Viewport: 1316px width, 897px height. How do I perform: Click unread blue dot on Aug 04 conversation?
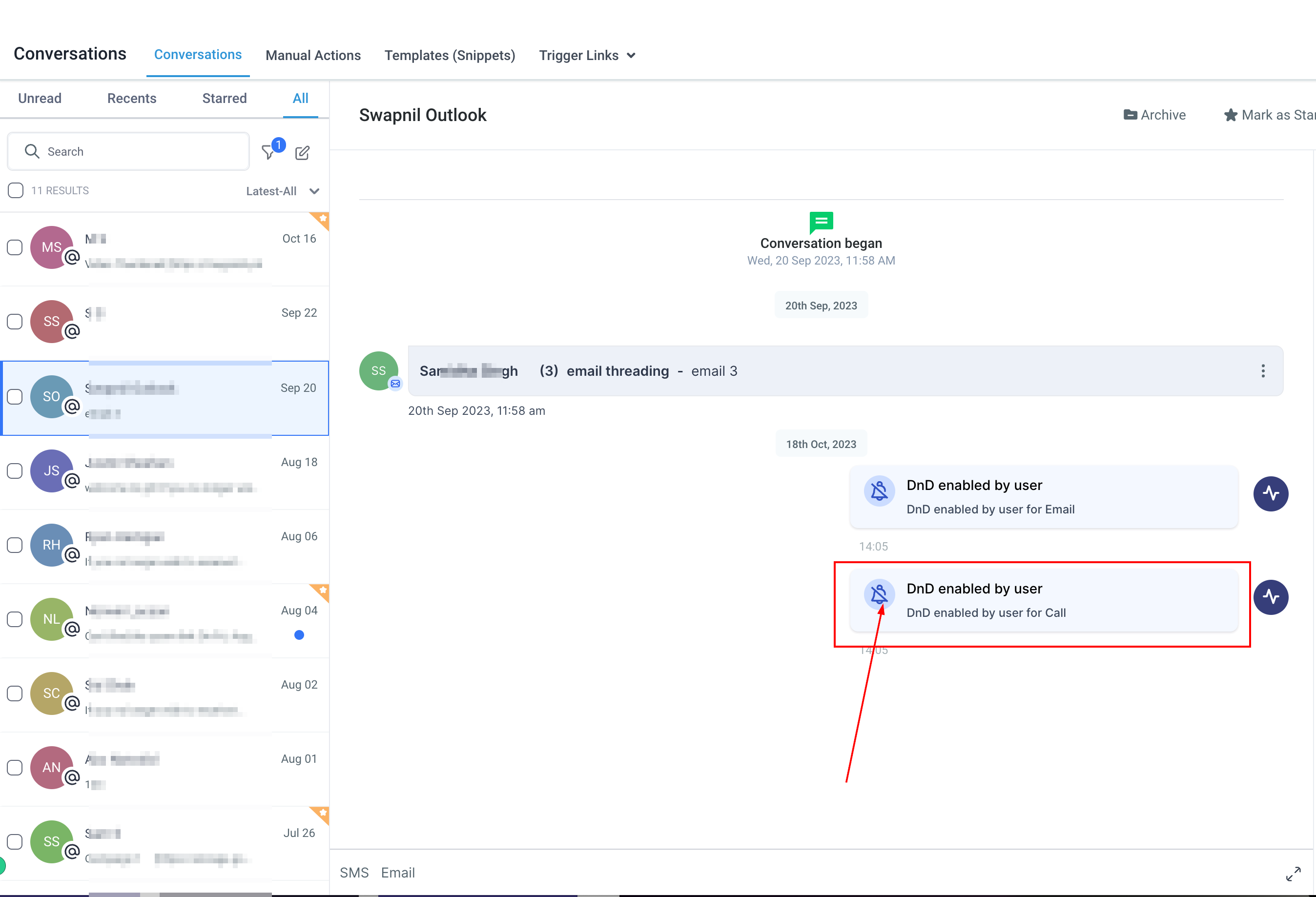coord(300,635)
